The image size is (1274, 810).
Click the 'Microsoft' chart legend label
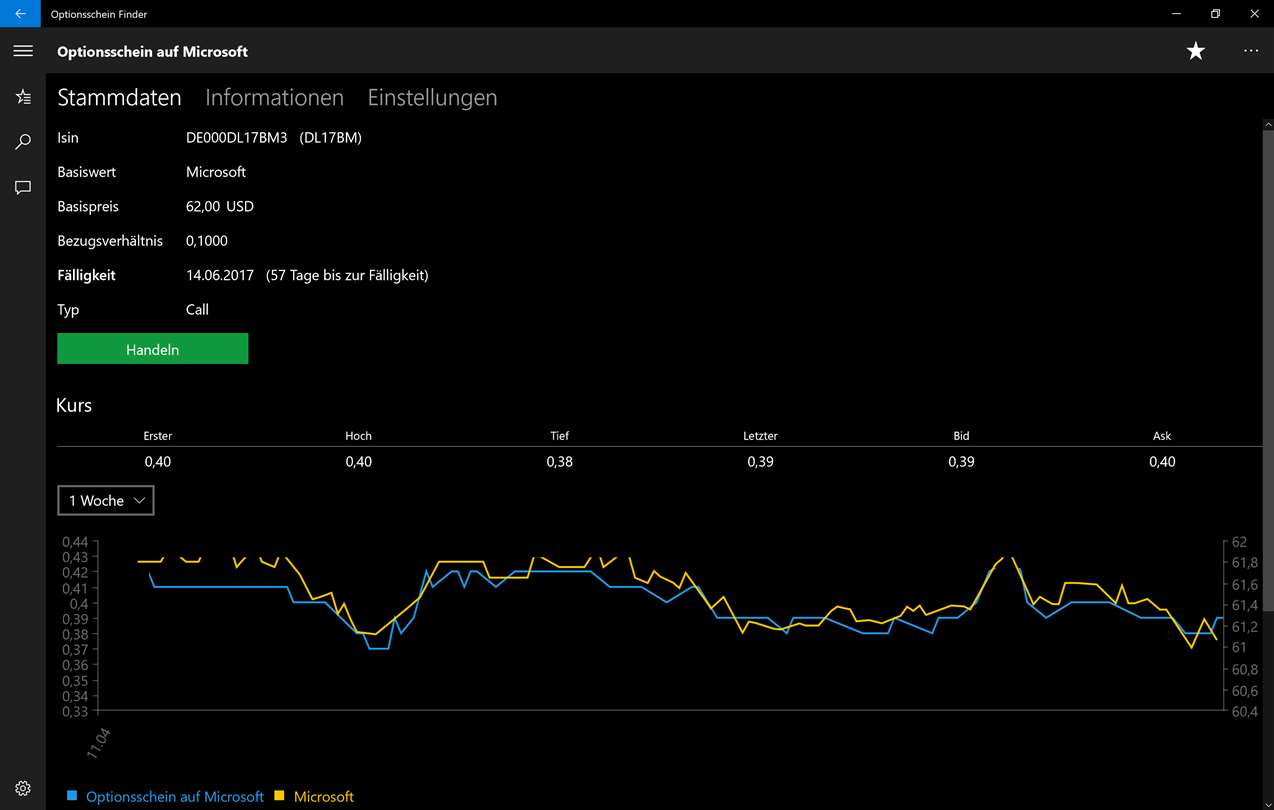324,797
